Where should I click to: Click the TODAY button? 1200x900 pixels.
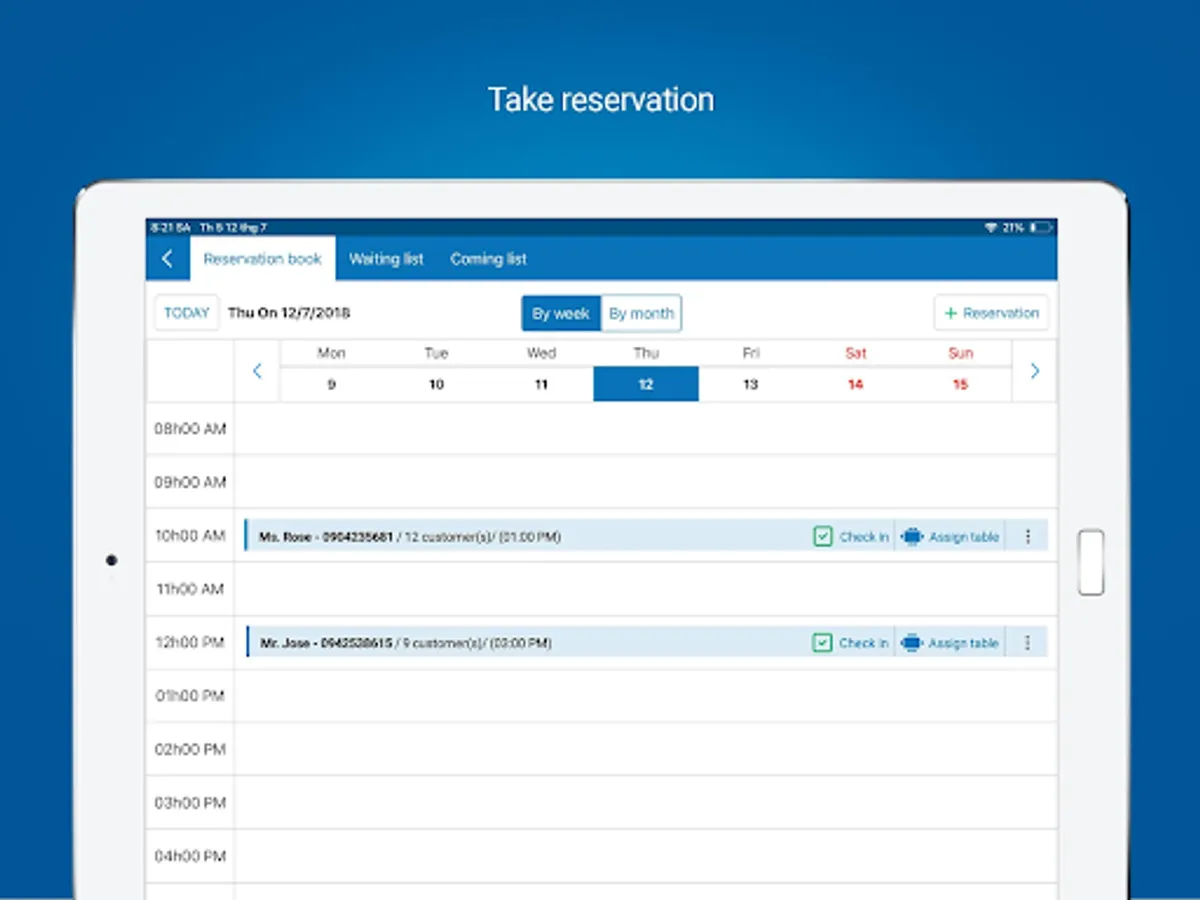186,312
